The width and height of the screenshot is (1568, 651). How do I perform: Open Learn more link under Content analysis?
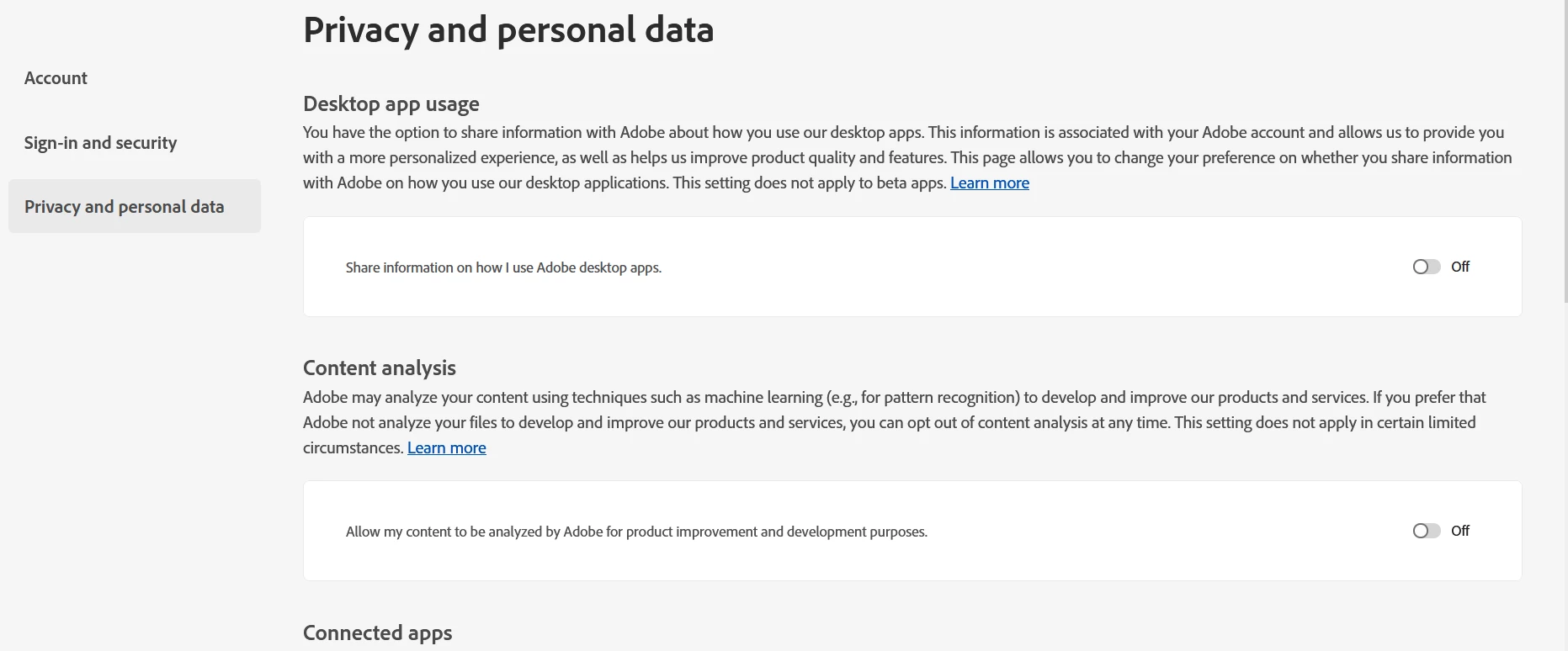point(446,447)
